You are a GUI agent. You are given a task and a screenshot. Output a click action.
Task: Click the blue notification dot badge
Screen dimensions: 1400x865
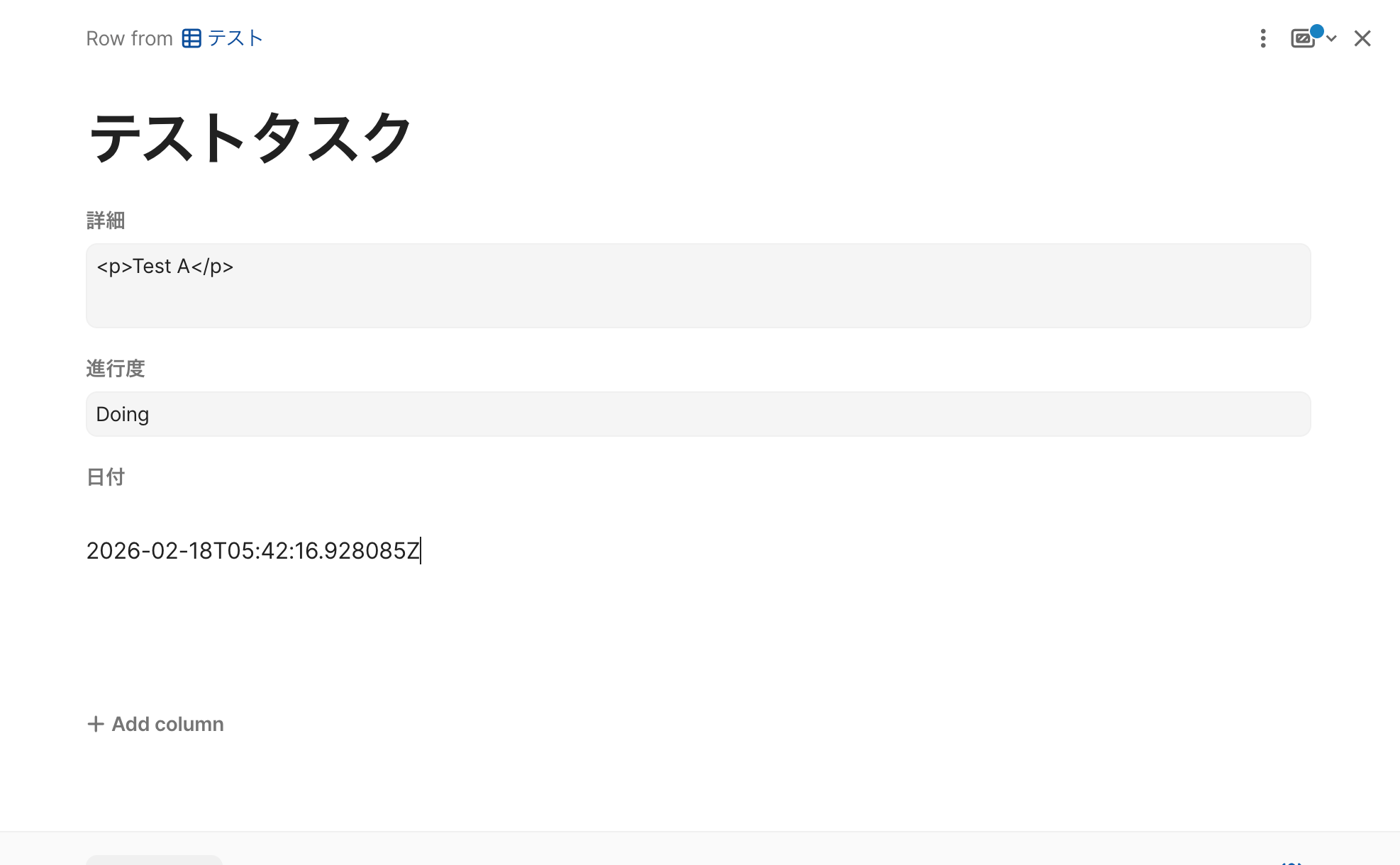pyautogui.click(x=1316, y=31)
